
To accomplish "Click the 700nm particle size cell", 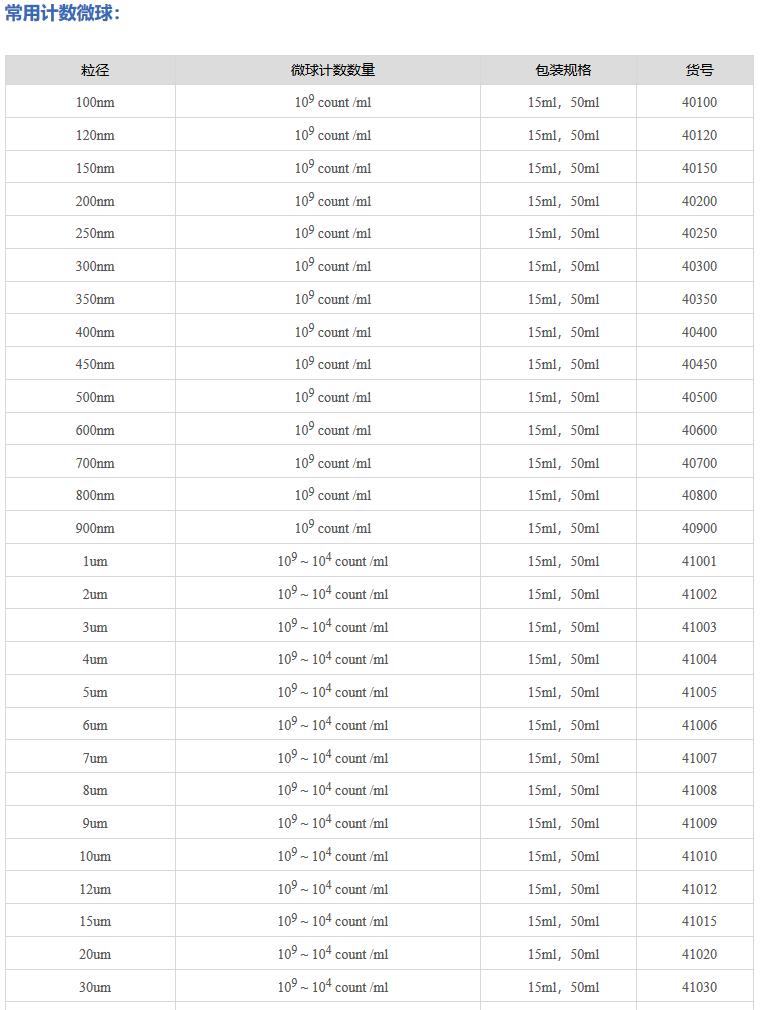I will (95, 463).
